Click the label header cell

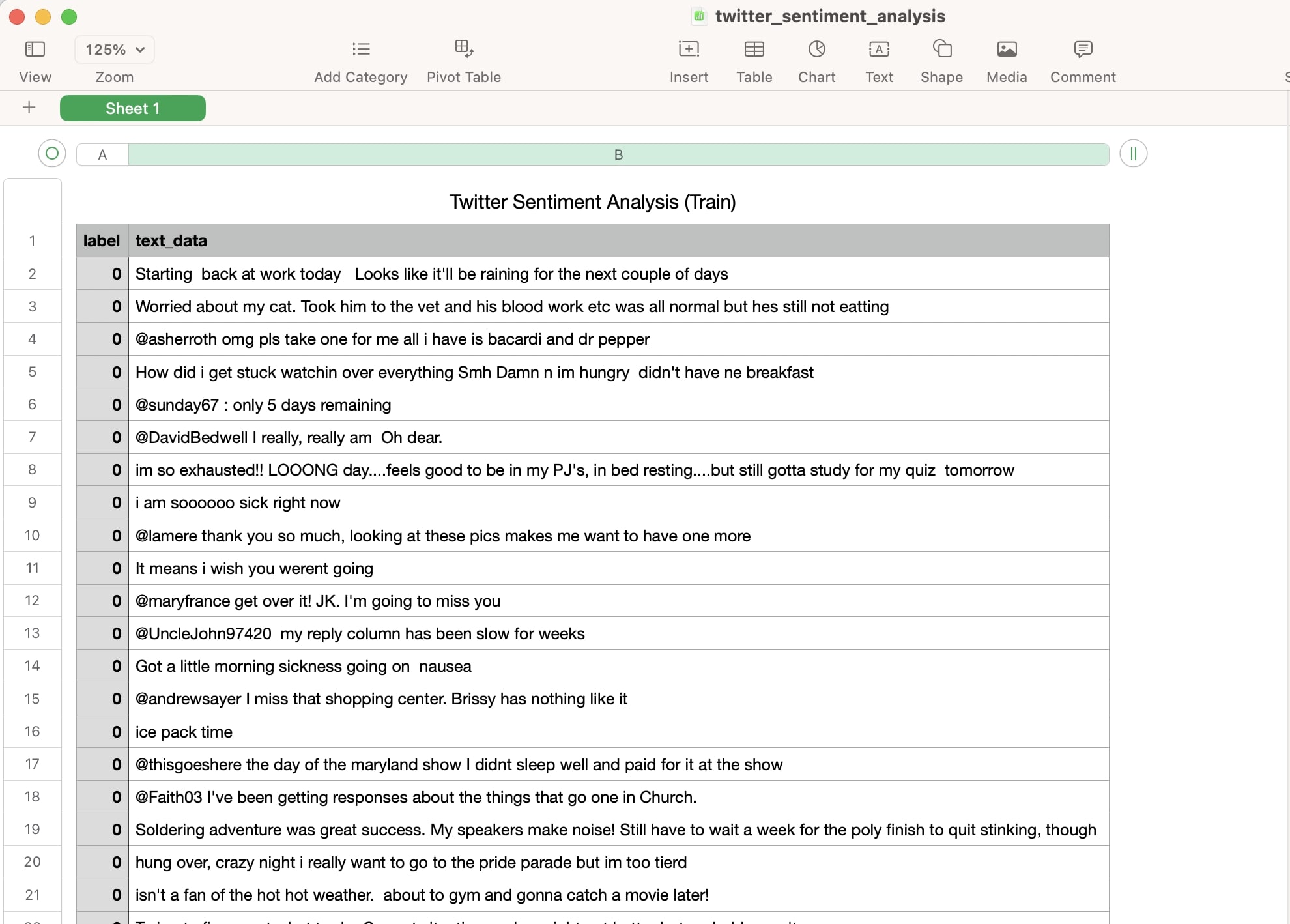[x=102, y=240]
